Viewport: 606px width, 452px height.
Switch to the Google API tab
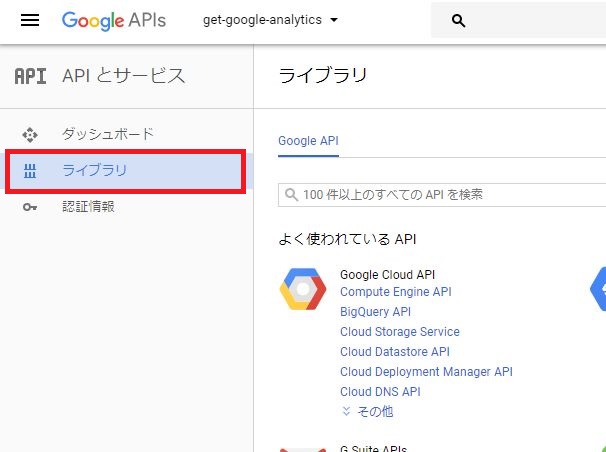coord(308,141)
